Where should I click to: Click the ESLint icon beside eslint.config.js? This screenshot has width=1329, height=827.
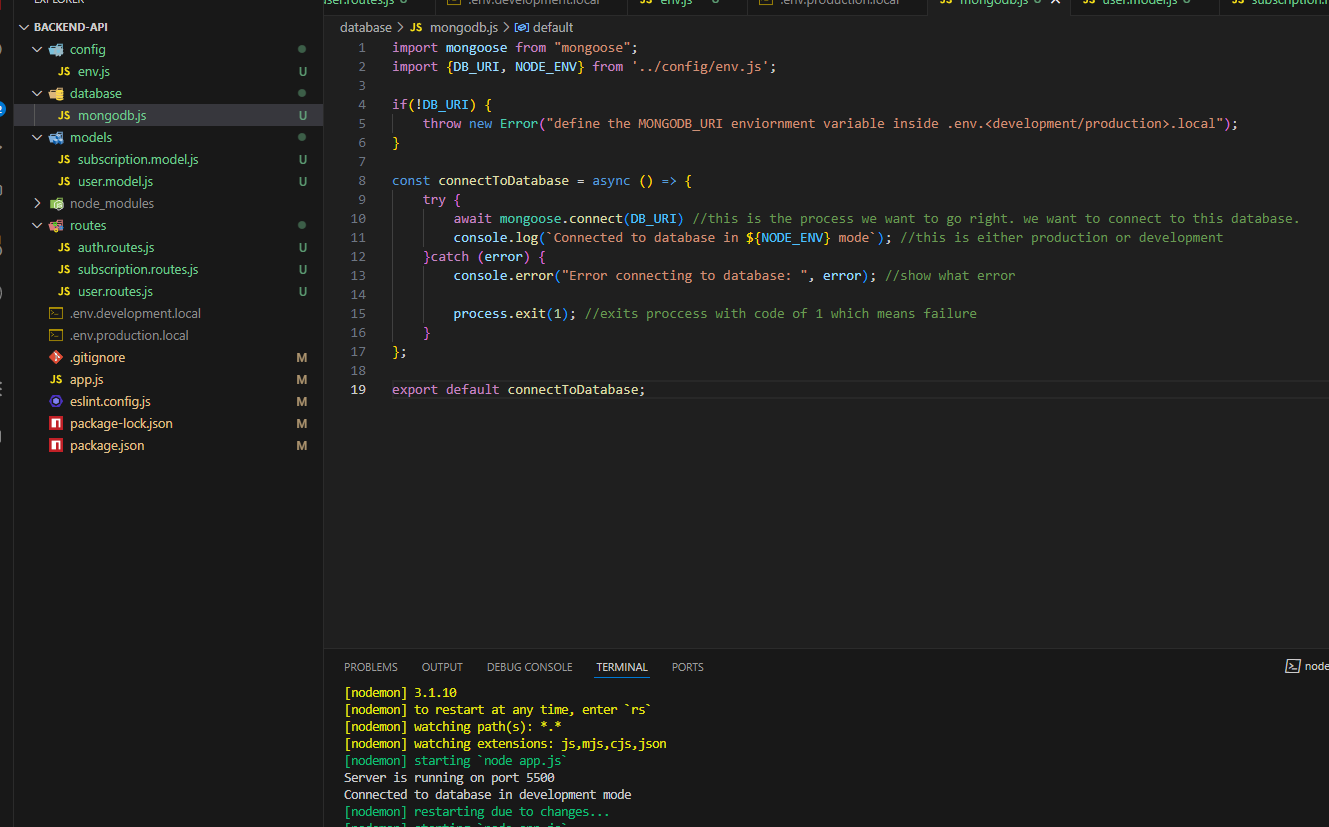(x=56, y=401)
